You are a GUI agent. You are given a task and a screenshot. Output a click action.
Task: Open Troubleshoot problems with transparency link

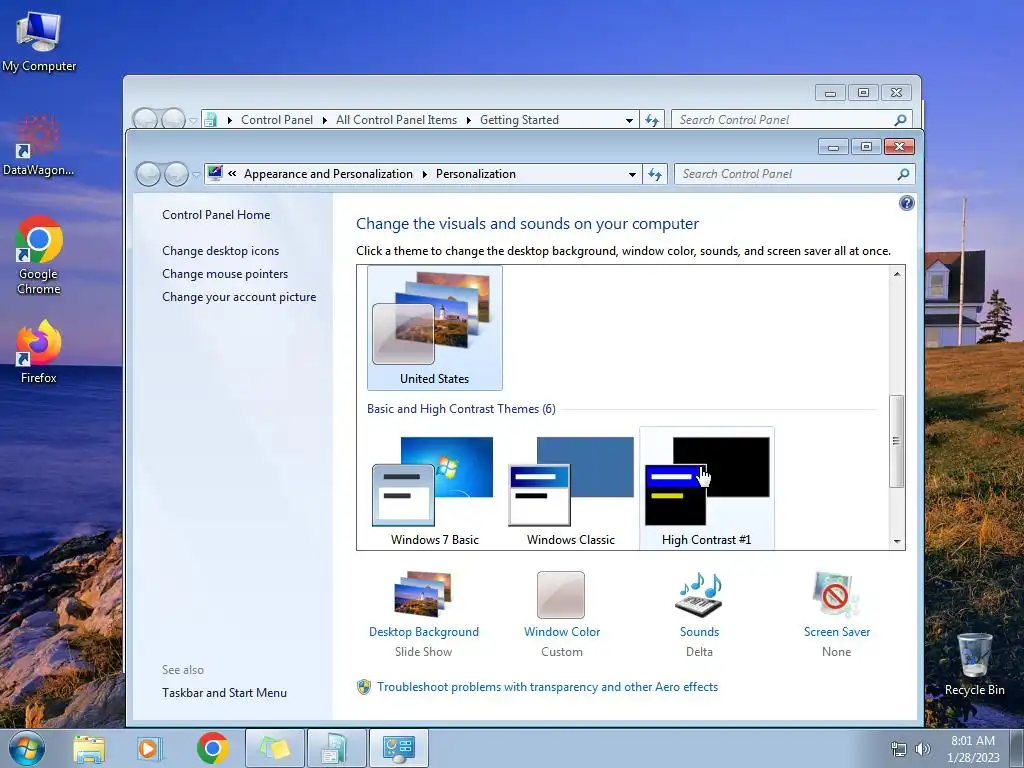click(x=547, y=687)
